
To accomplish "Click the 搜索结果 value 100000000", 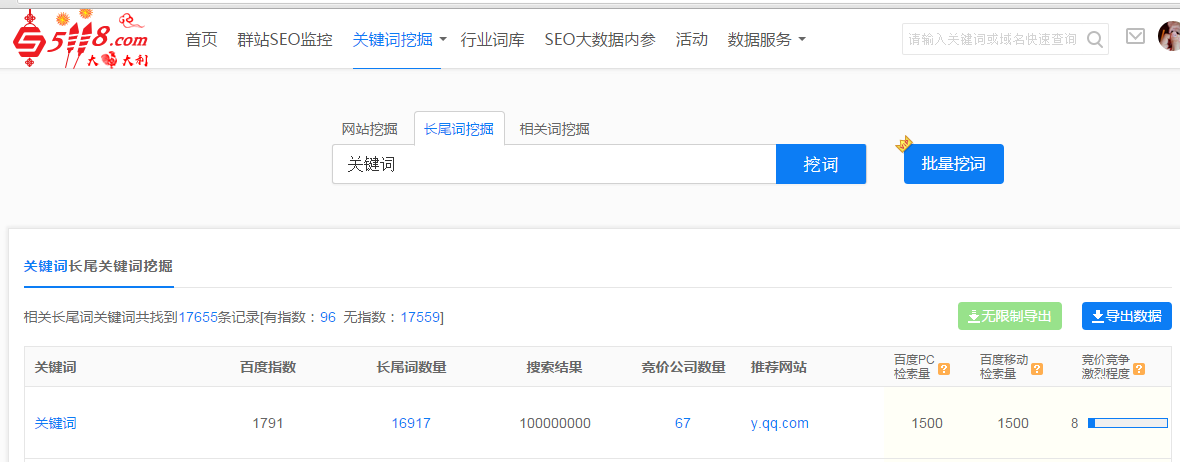I will pyautogui.click(x=555, y=424).
